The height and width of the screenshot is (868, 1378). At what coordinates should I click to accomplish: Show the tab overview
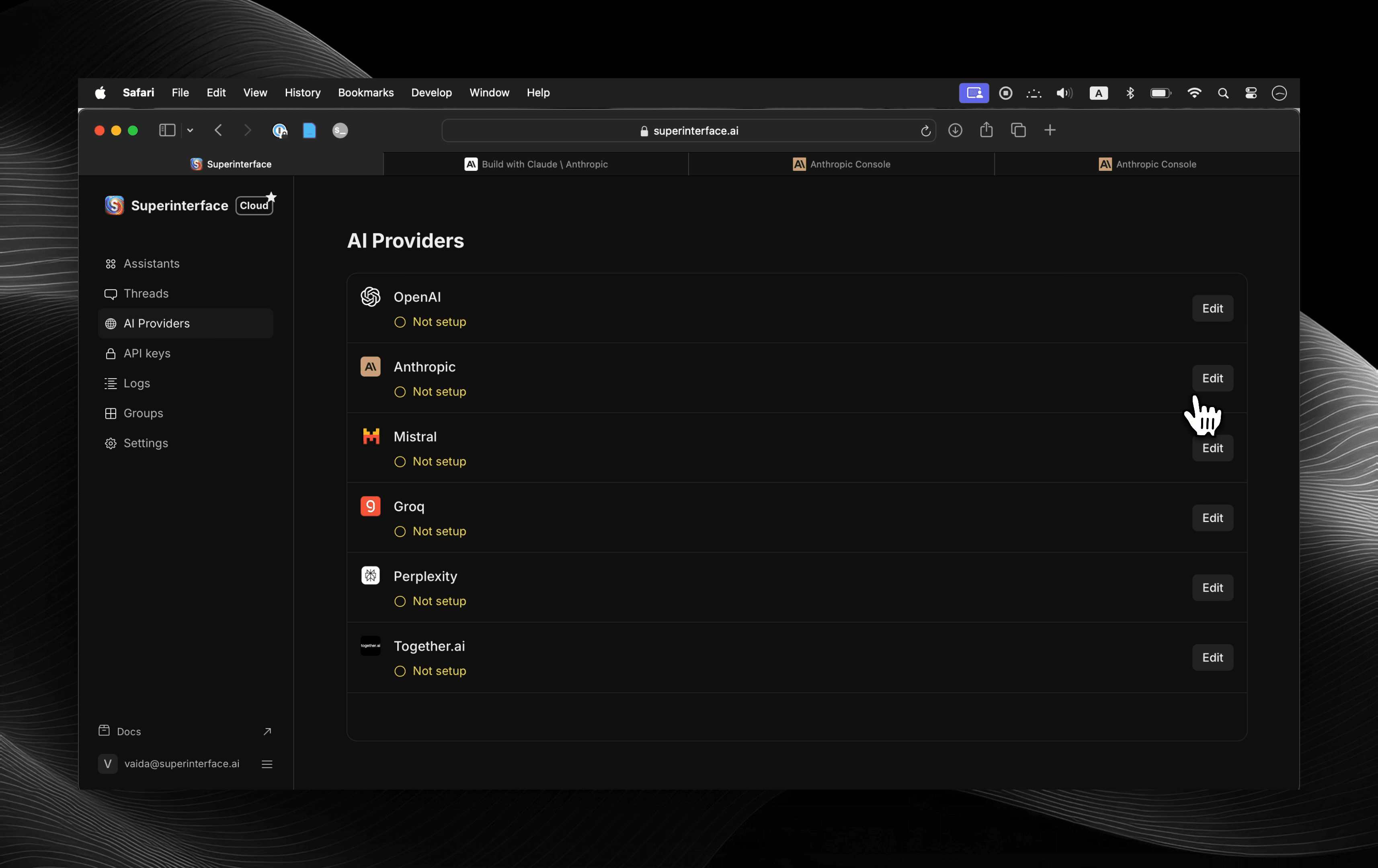1018,131
